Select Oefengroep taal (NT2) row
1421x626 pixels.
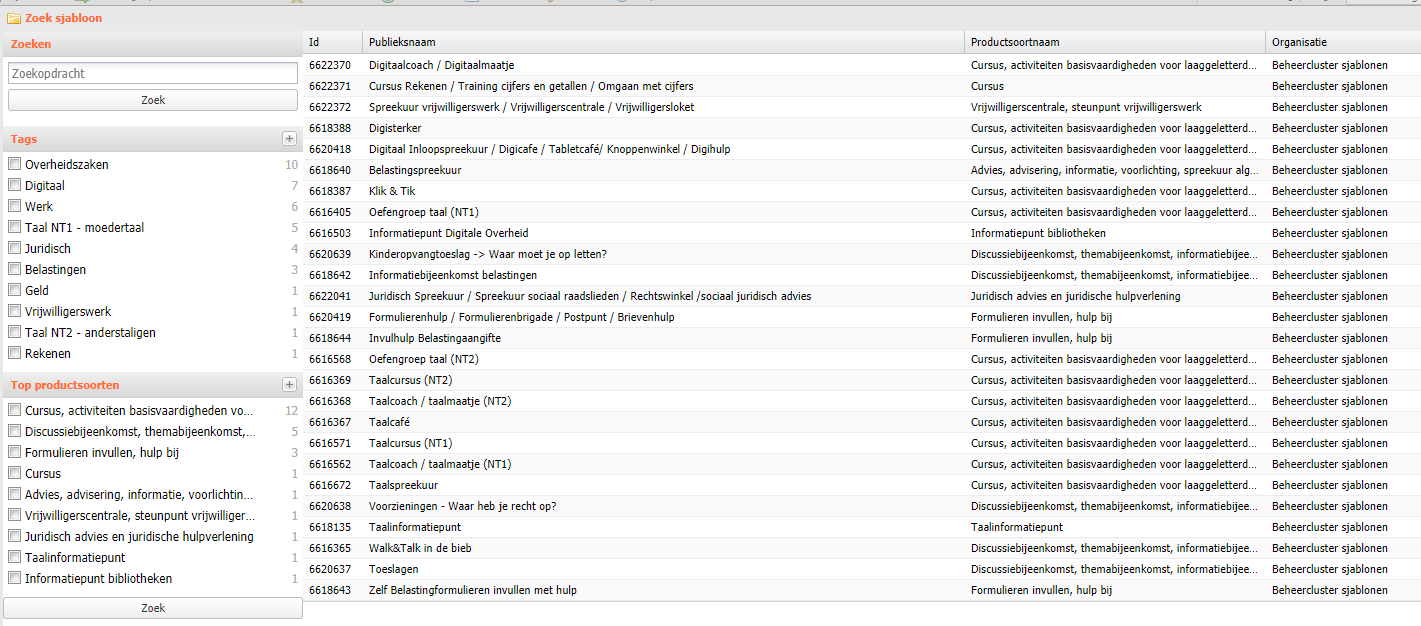coord(862,359)
